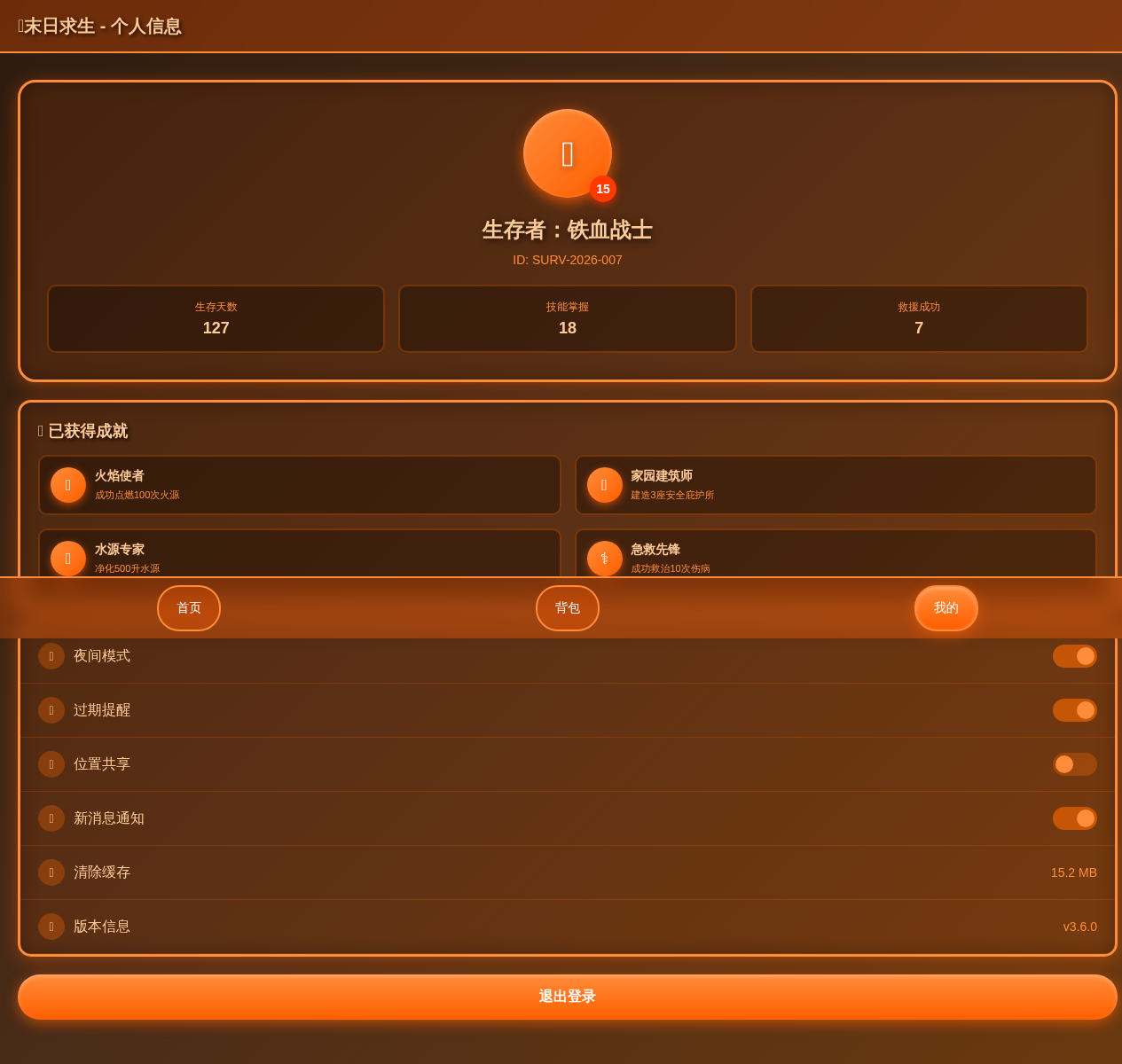1122x1064 pixels.
Task: Open the 生存天数 127 stat card
Action: tap(216, 318)
